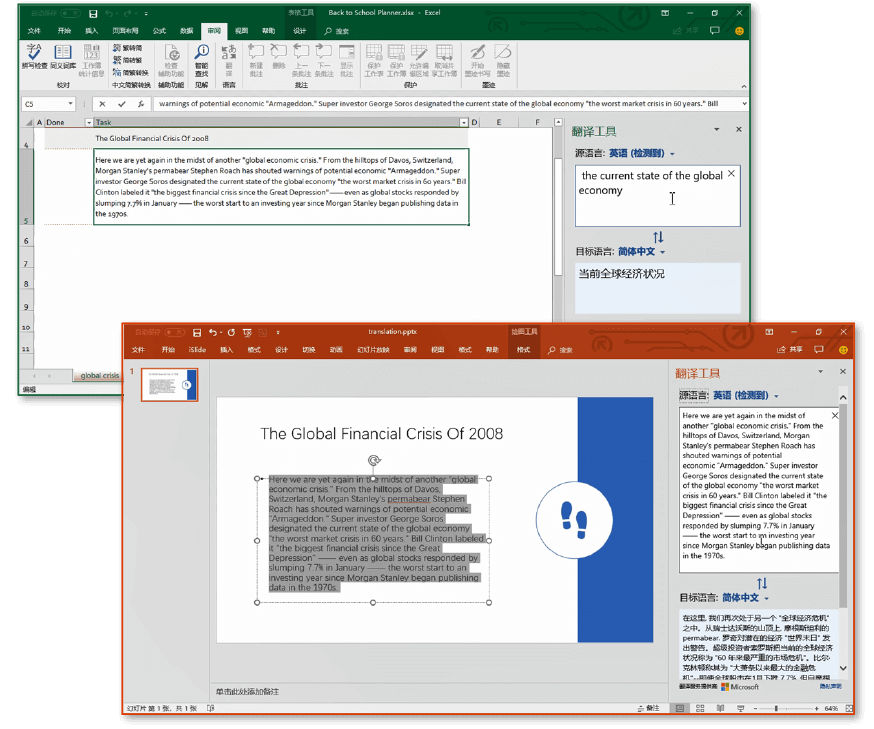Toggle AutoSave switch in Excel title bar
The width and height of the screenshot is (874, 729).
coord(70,14)
